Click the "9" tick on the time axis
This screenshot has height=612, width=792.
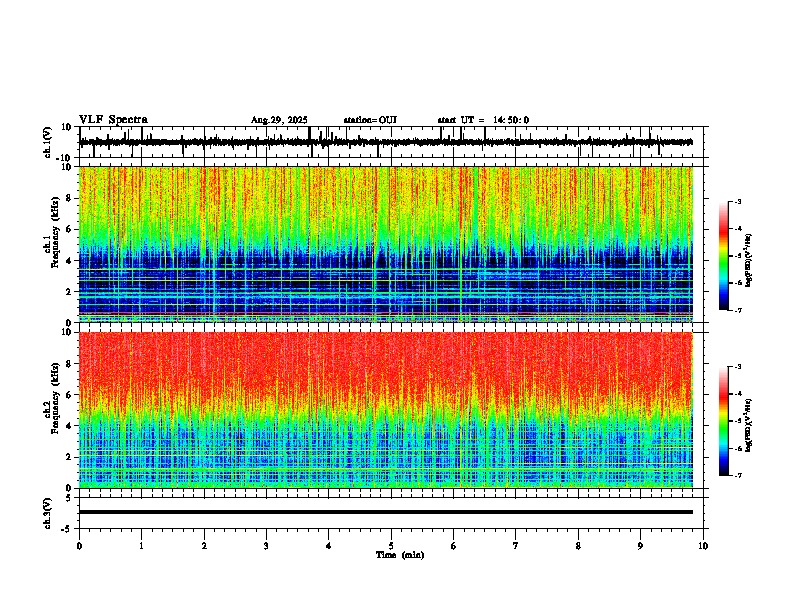[640, 546]
